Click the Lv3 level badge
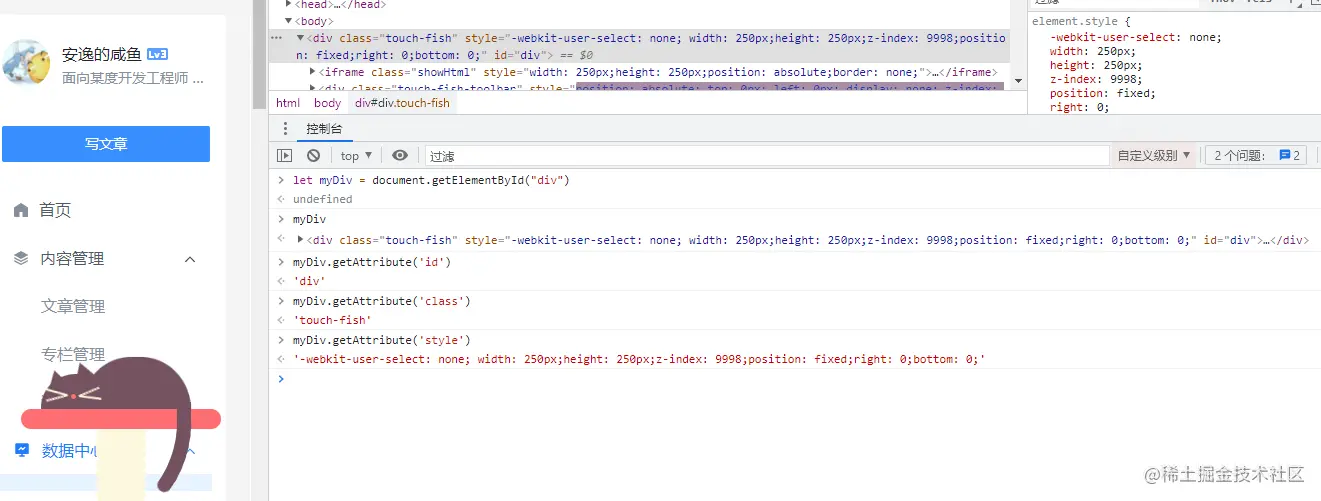 pyautogui.click(x=157, y=54)
